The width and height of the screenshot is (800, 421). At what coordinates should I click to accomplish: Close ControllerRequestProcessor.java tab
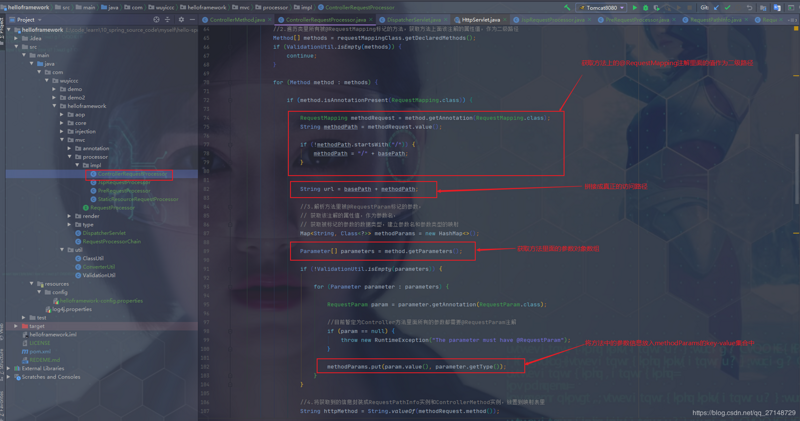point(371,20)
